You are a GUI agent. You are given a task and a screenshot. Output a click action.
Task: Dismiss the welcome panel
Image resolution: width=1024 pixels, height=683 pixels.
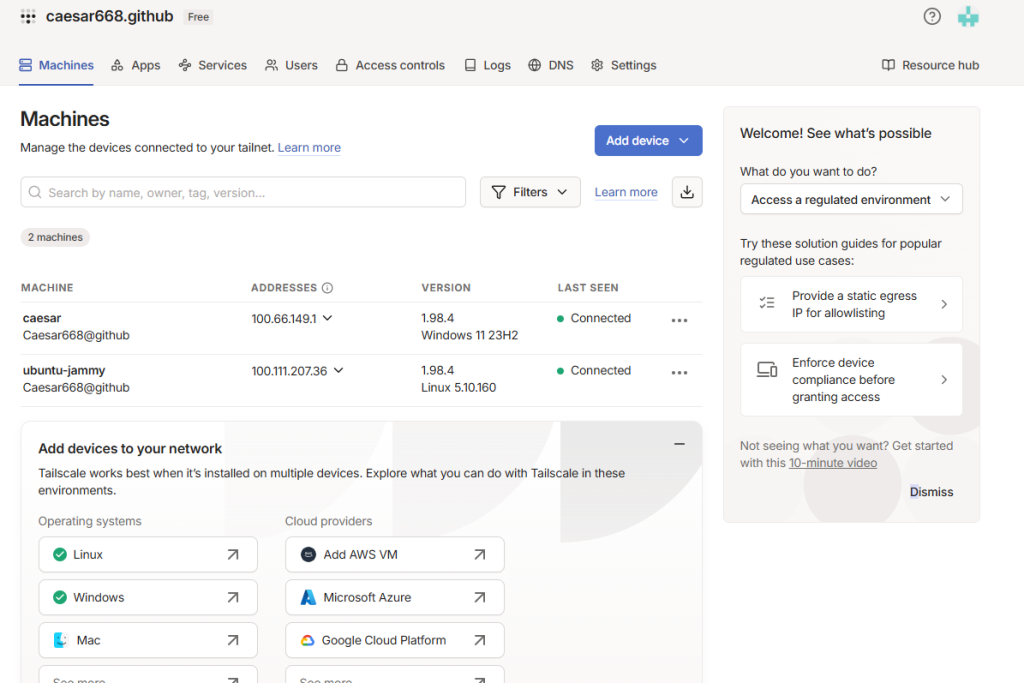[931, 492]
